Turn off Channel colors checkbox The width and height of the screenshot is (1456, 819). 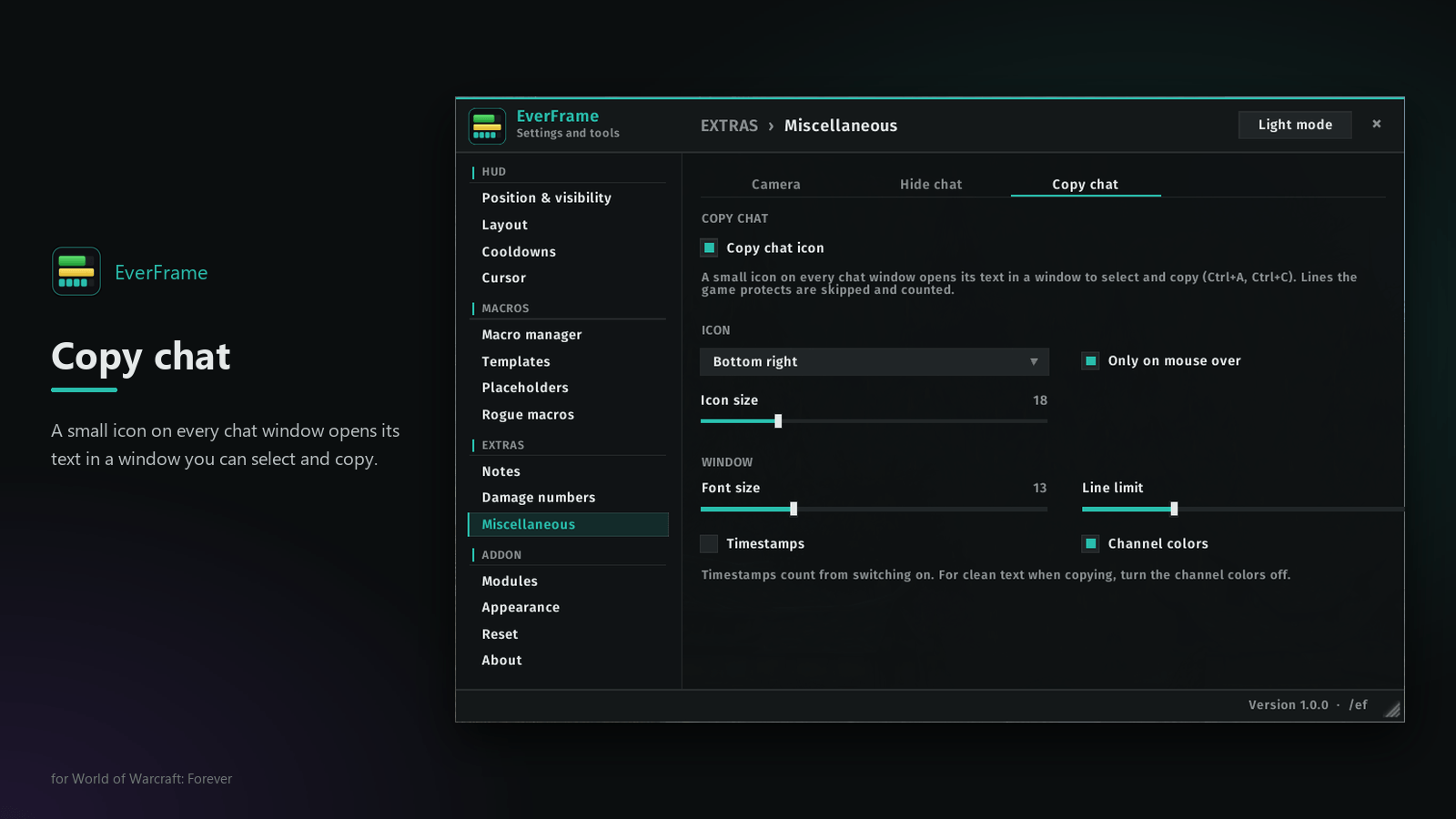pos(1090,544)
